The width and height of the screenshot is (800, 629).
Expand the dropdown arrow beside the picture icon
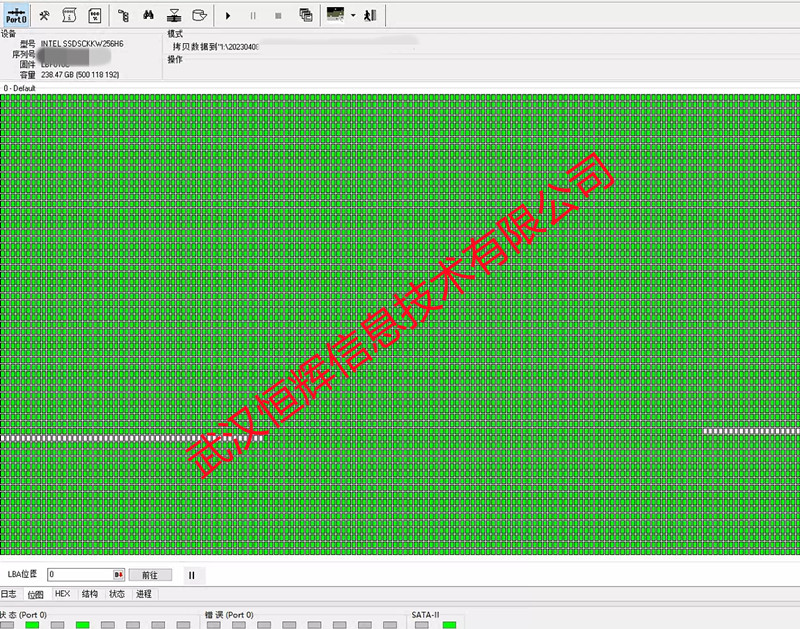[353, 15]
